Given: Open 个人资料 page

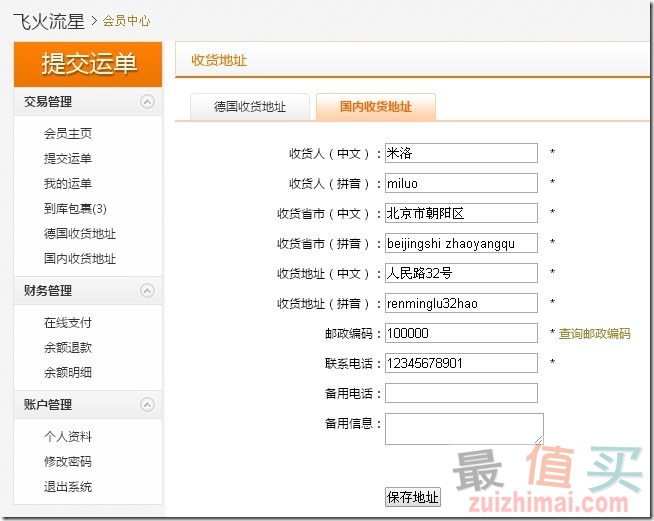Looking at the screenshot, I should tap(68, 437).
